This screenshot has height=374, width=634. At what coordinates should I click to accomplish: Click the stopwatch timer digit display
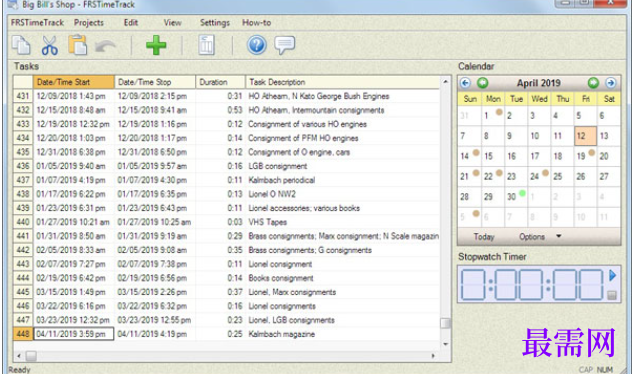point(532,285)
